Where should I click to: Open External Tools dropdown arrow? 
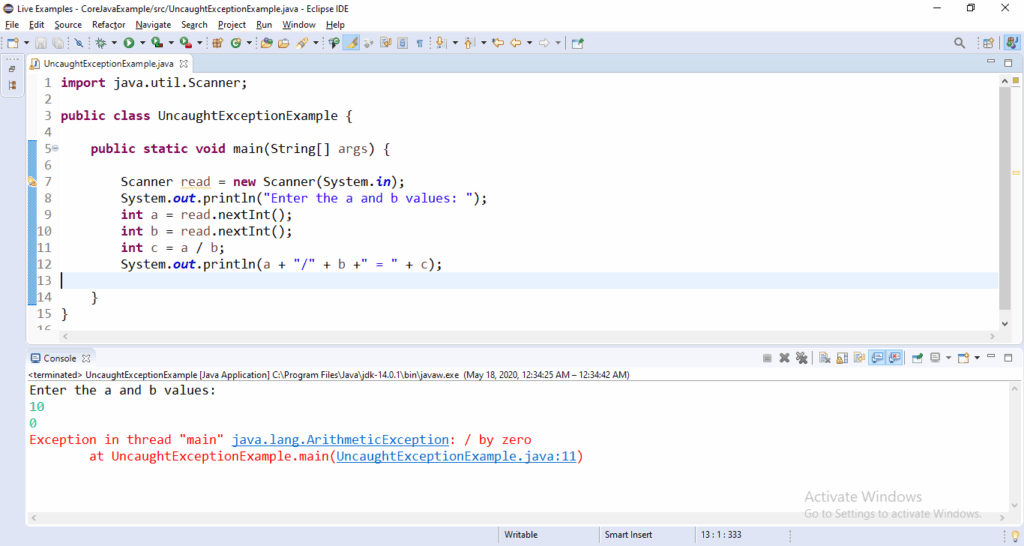[x=200, y=43]
